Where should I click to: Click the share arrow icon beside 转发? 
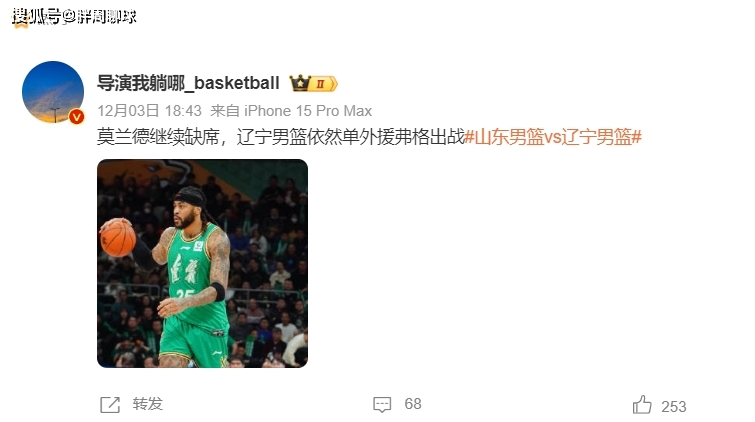(x=110, y=405)
